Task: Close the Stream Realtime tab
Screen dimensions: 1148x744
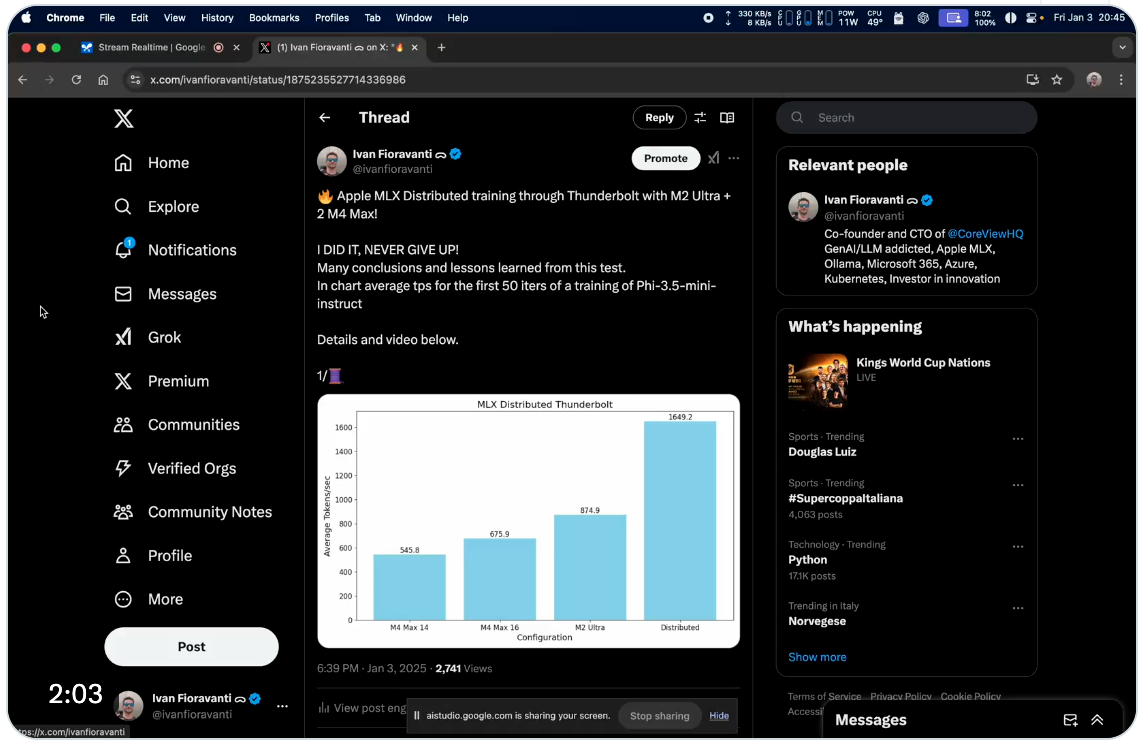Action: click(236, 48)
